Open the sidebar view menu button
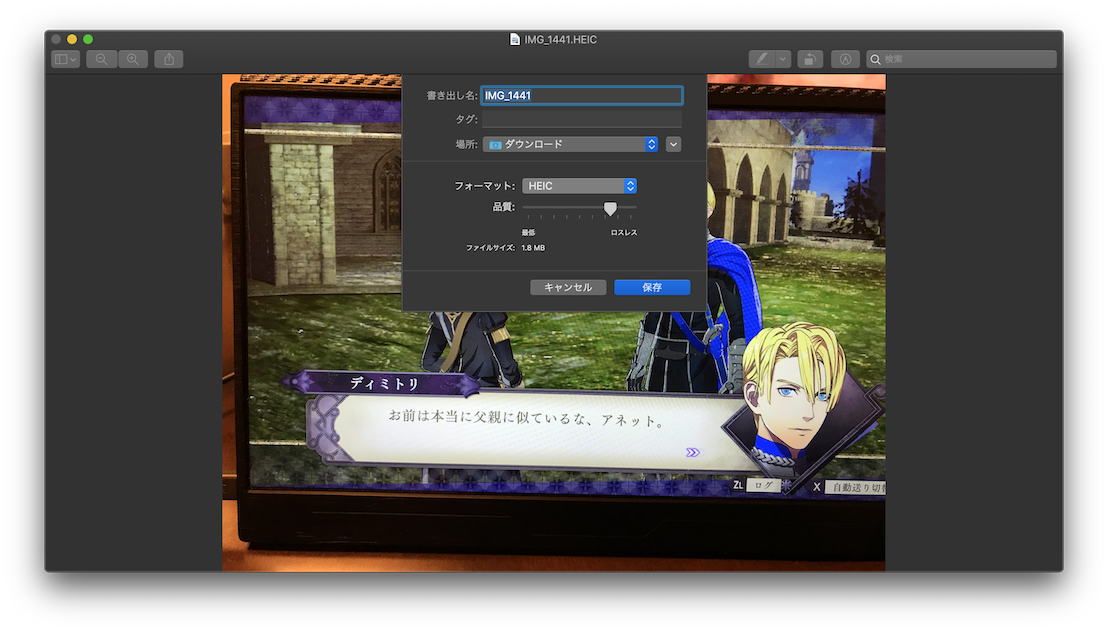Image resolution: width=1108 pixels, height=631 pixels. click(x=66, y=59)
